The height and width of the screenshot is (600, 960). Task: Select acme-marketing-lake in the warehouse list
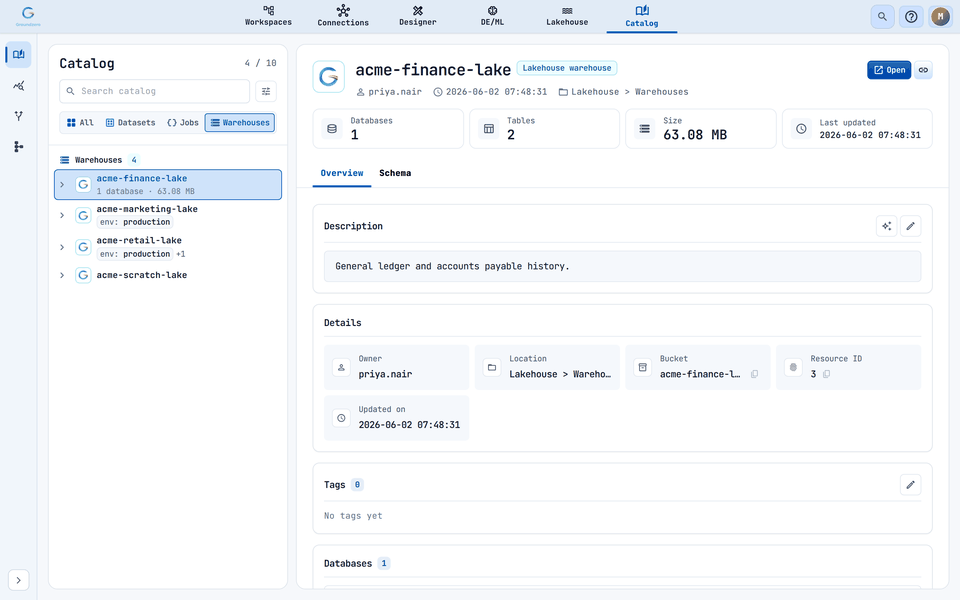pos(168,216)
